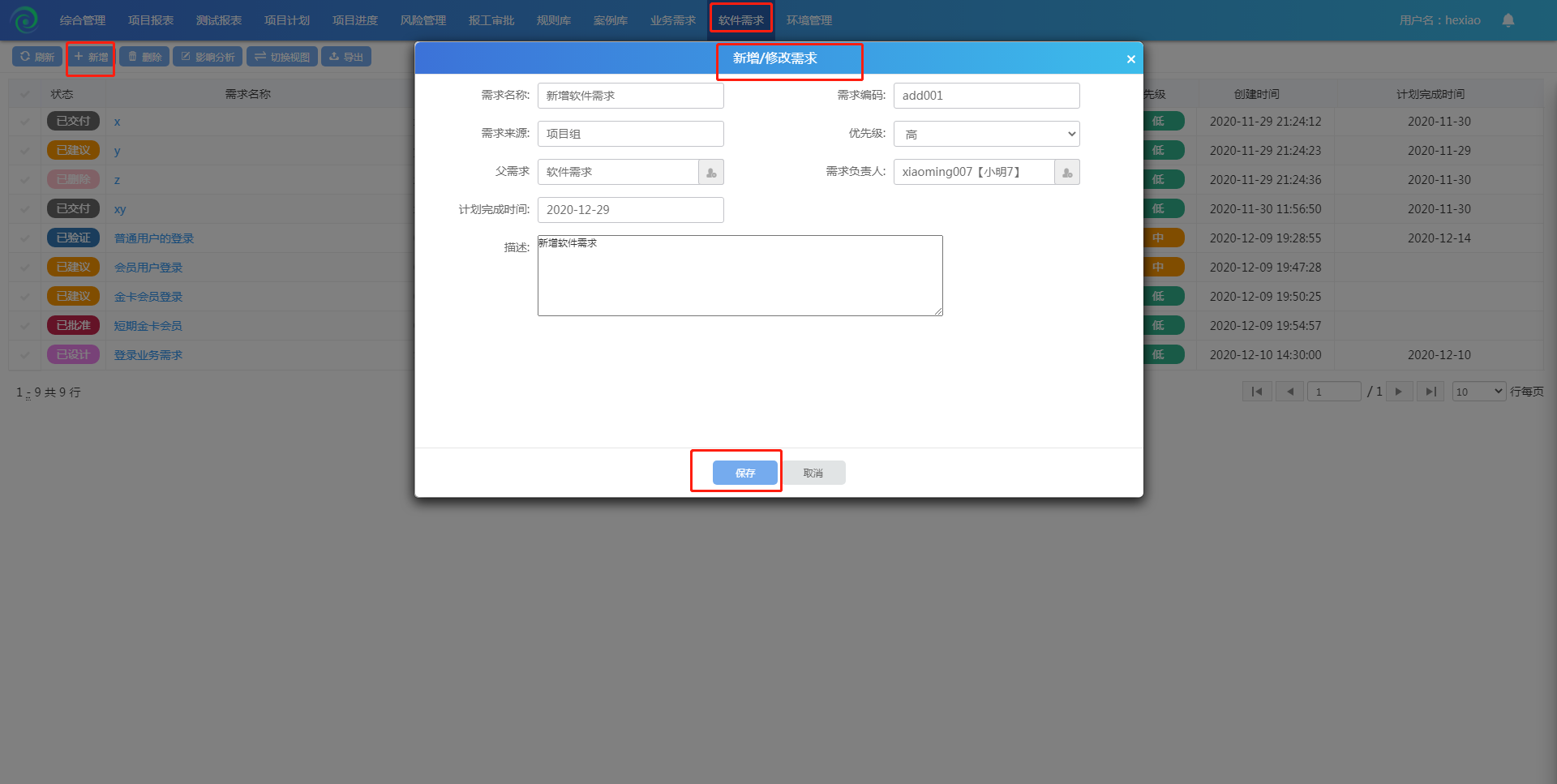The height and width of the screenshot is (784, 1557).
Task: Open the rows-per-page dropdown
Action: click(1478, 392)
